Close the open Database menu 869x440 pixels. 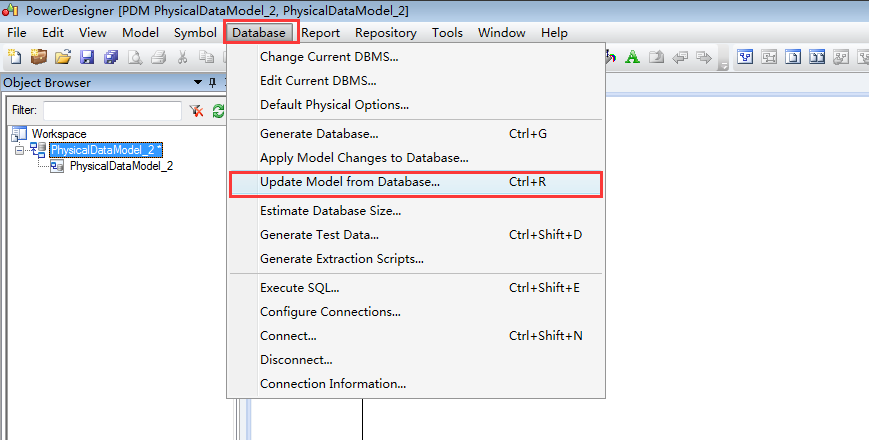pyautogui.click(x=259, y=33)
